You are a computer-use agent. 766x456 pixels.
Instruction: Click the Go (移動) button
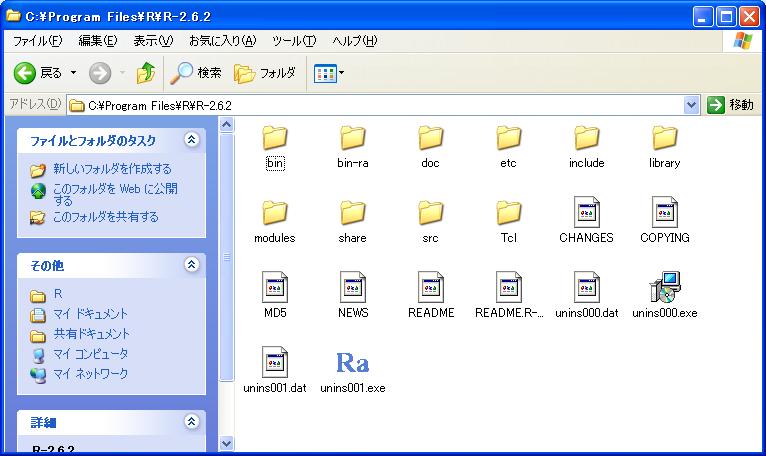point(731,105)
